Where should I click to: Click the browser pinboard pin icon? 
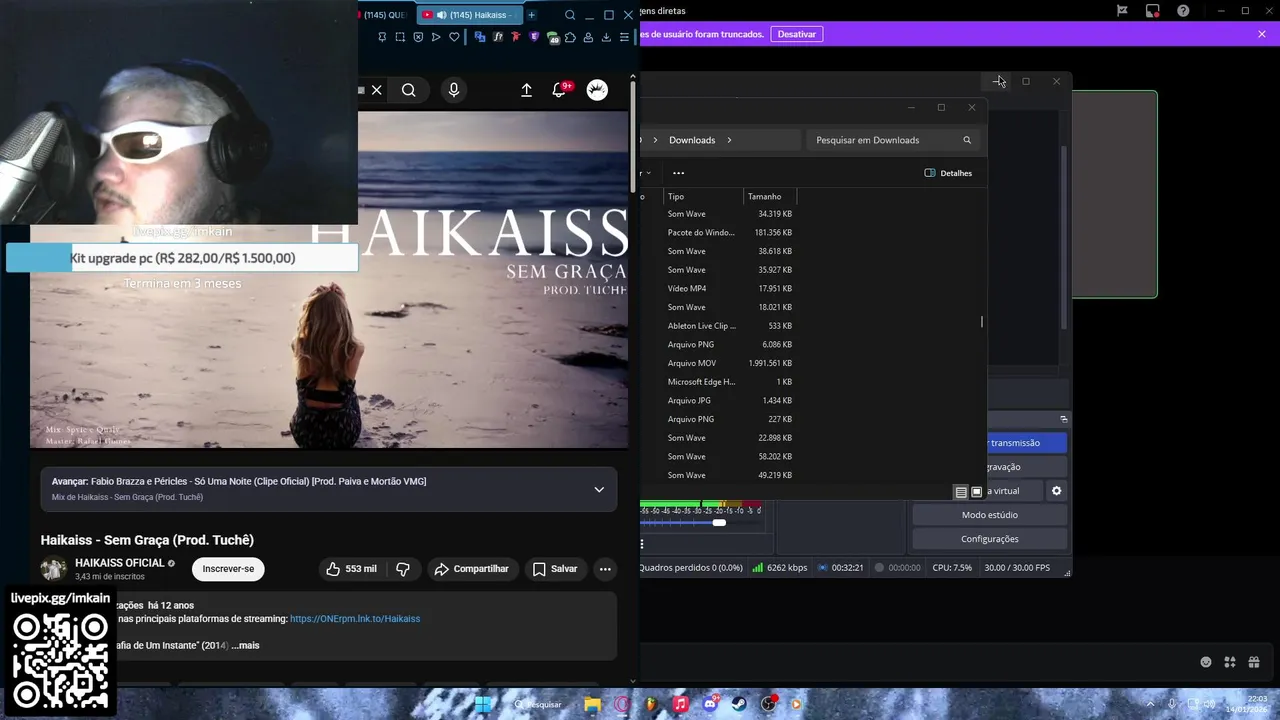coord(382,37)
